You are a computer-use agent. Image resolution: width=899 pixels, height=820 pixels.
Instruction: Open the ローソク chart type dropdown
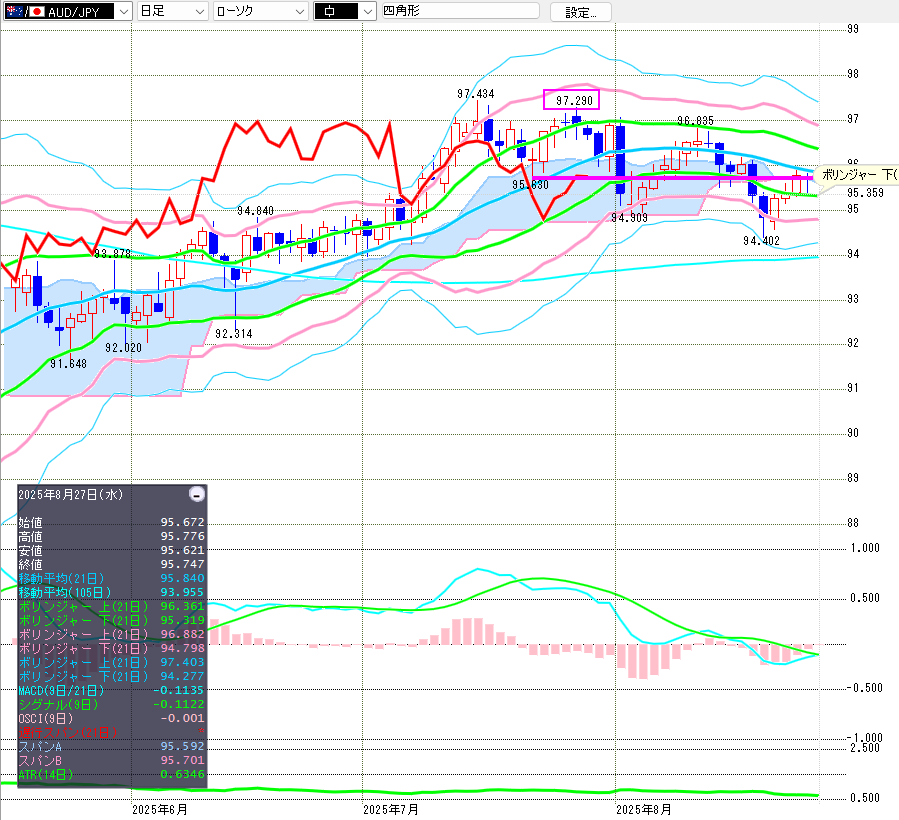click(x=261, y=11)
